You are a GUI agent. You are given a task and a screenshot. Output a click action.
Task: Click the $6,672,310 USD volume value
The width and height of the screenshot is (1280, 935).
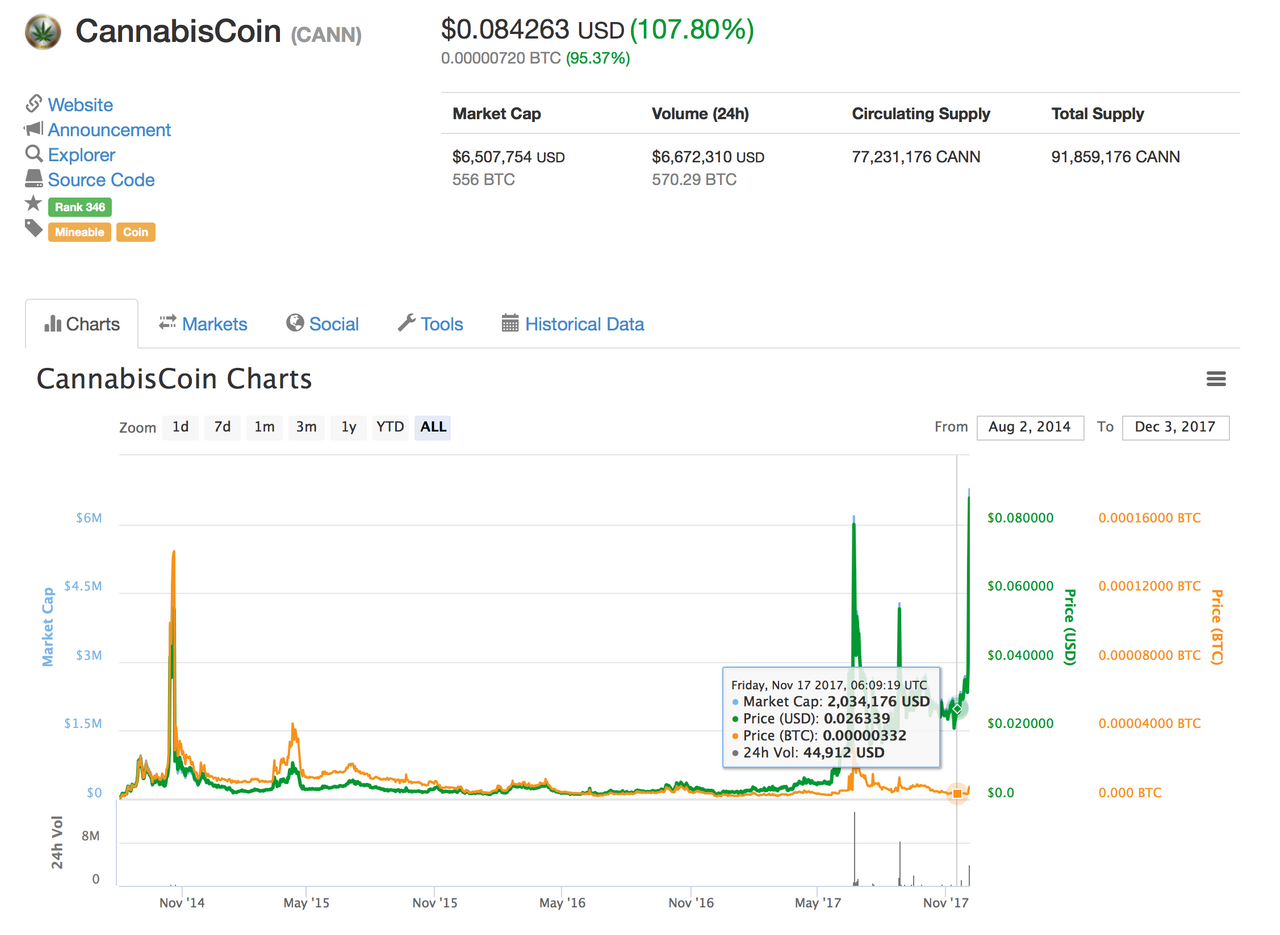(x=708, y=157)
